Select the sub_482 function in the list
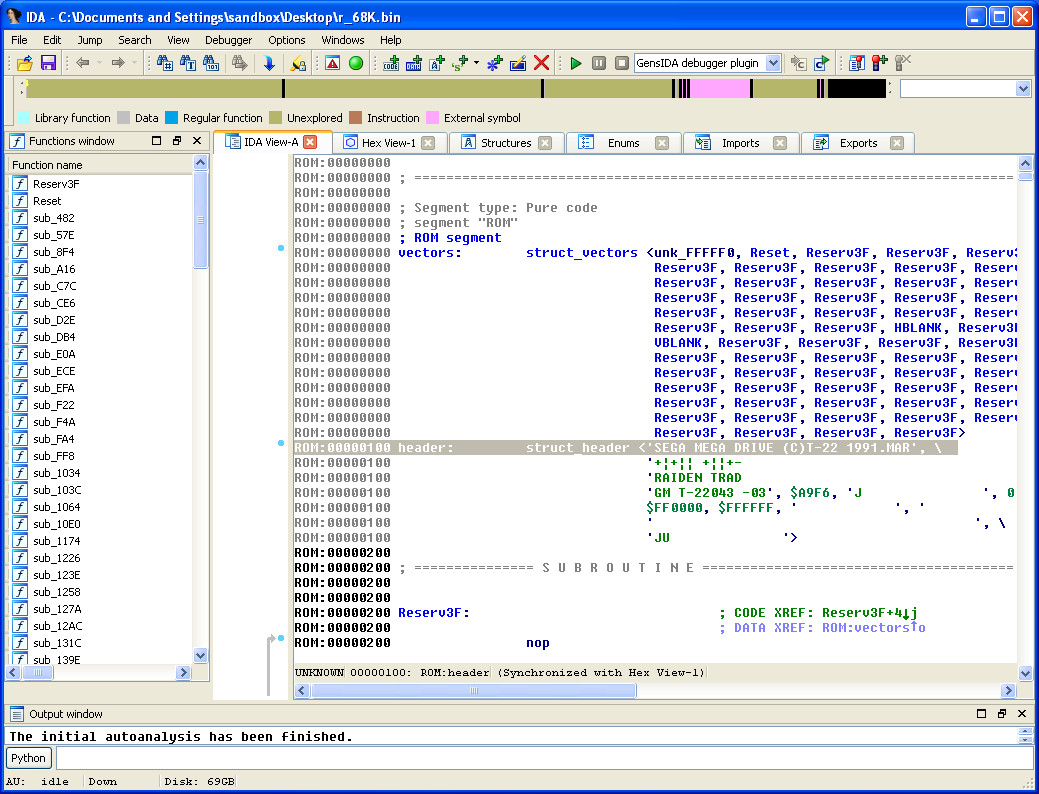This screenshot has width=1039, height=794. (53, 218)
